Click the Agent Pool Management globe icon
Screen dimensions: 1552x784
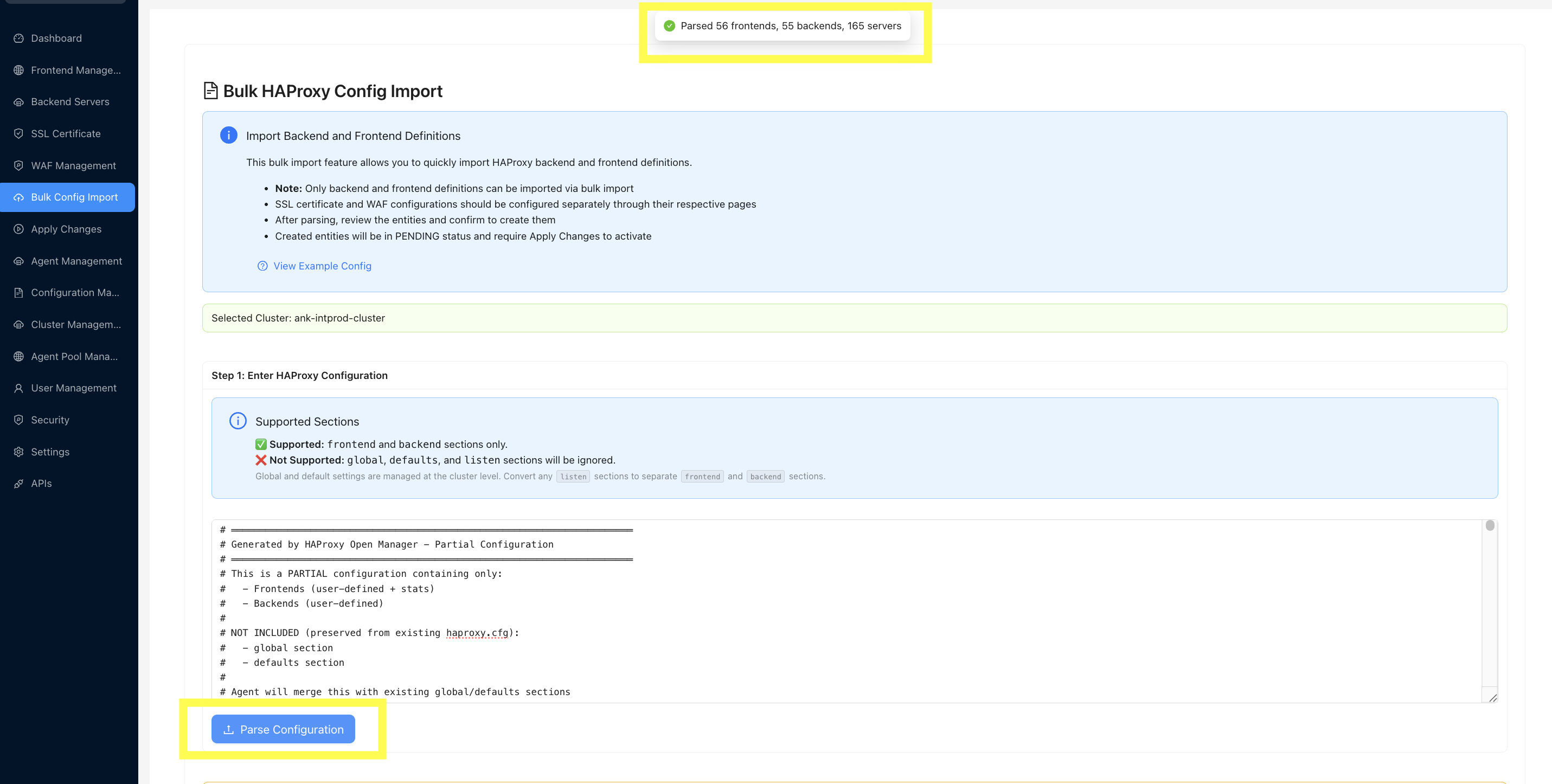[x=18, y=356]
